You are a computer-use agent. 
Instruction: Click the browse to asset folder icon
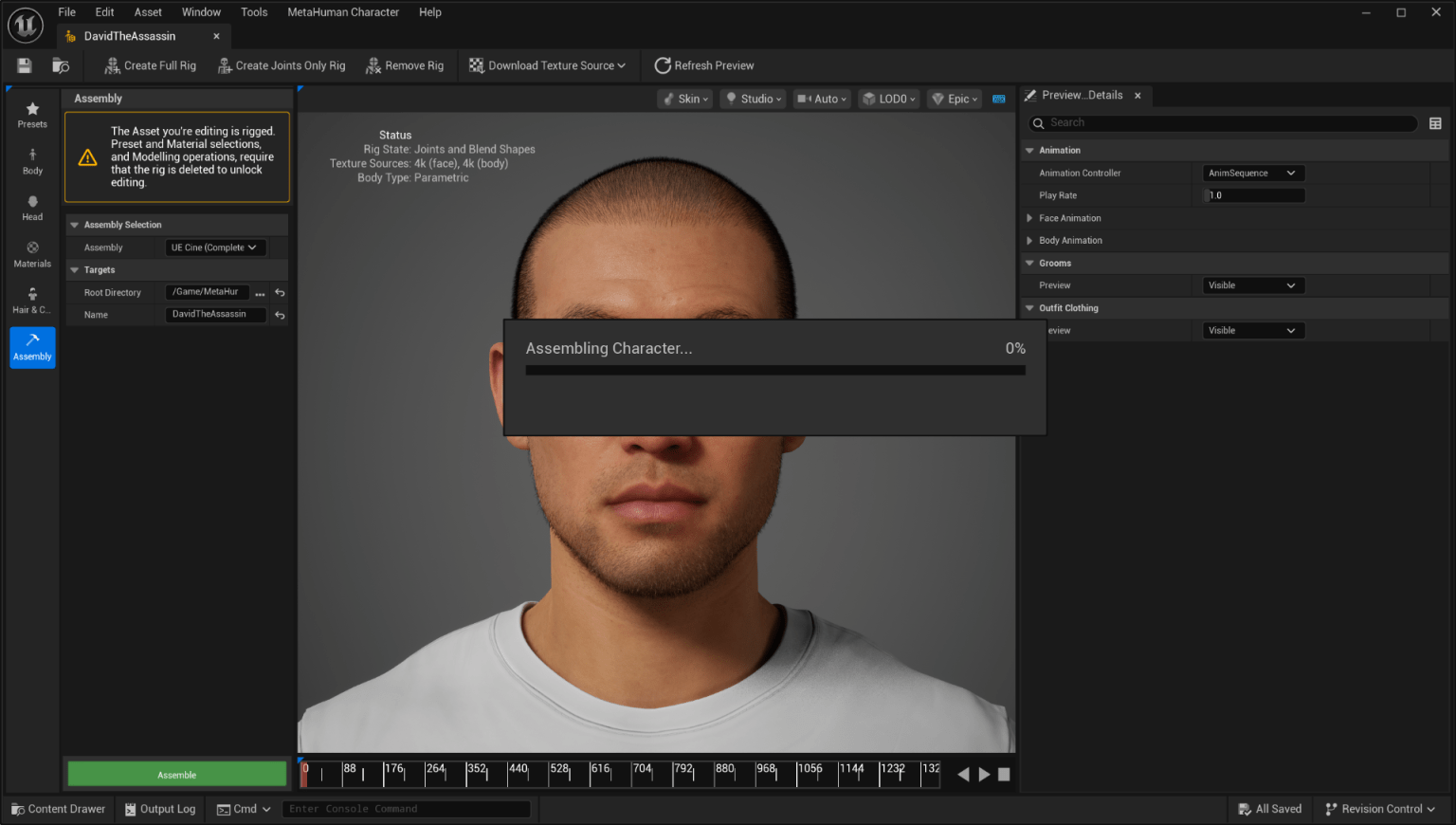(61, 65)
